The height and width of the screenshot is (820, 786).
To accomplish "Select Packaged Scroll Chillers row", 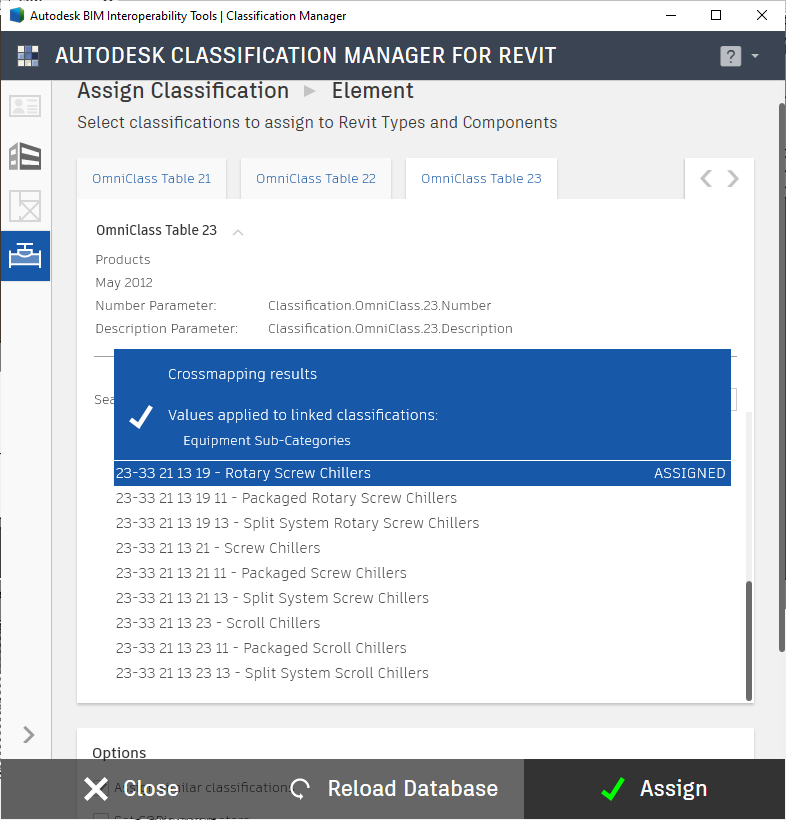I will tap(422, 648).
